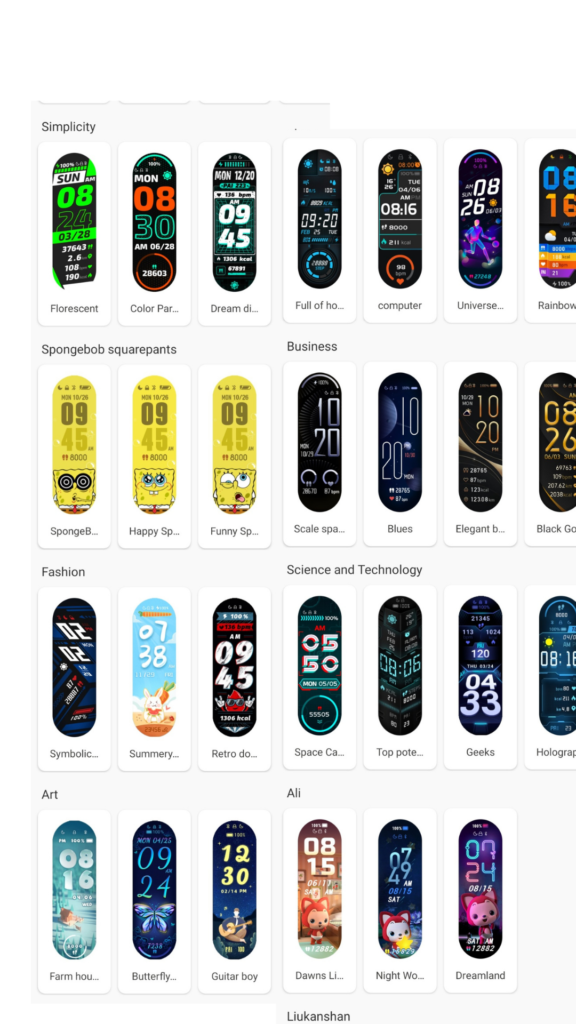Select the Florescent watch face
The image size is (576, 1024).
74,233
